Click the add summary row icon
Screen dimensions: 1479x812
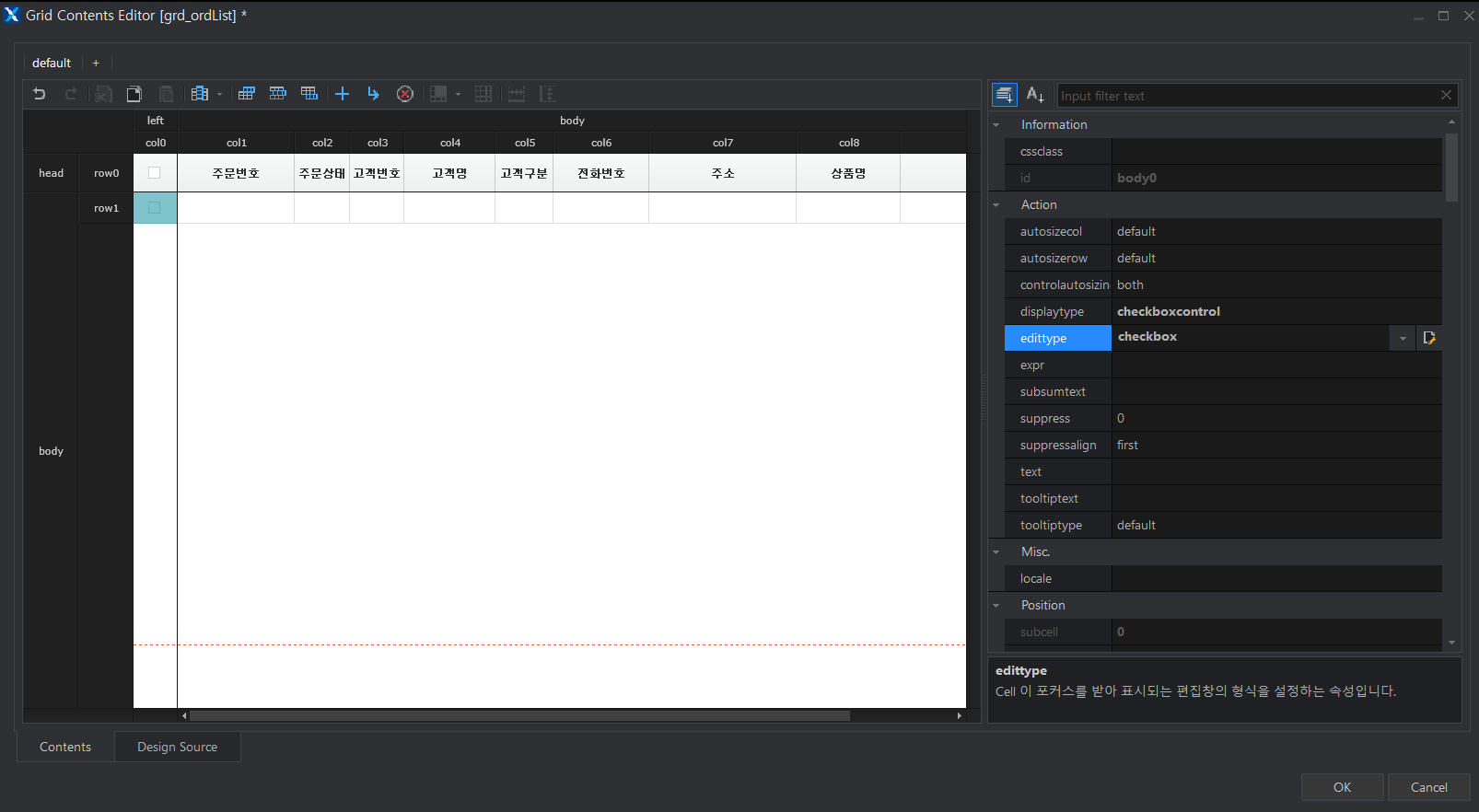click(309, 94)
